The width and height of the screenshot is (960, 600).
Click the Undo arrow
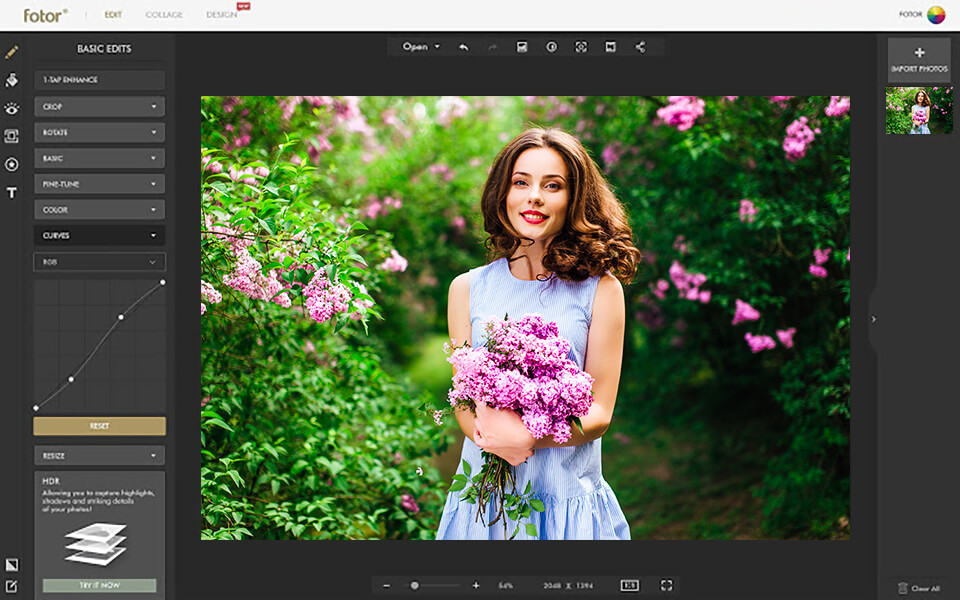[x=463, y=47]
